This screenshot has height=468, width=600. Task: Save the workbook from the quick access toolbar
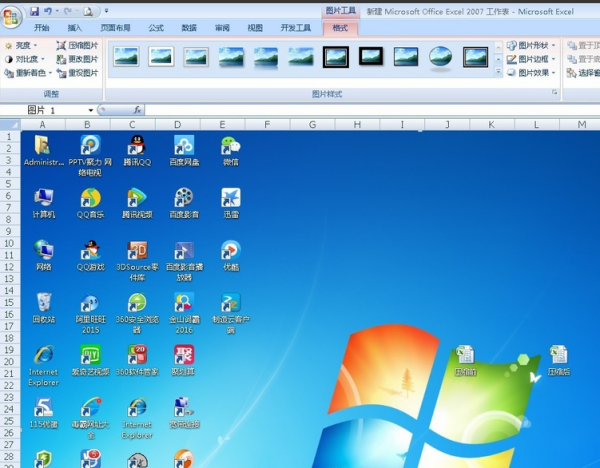pyautogui.click(x=34, y=11)
